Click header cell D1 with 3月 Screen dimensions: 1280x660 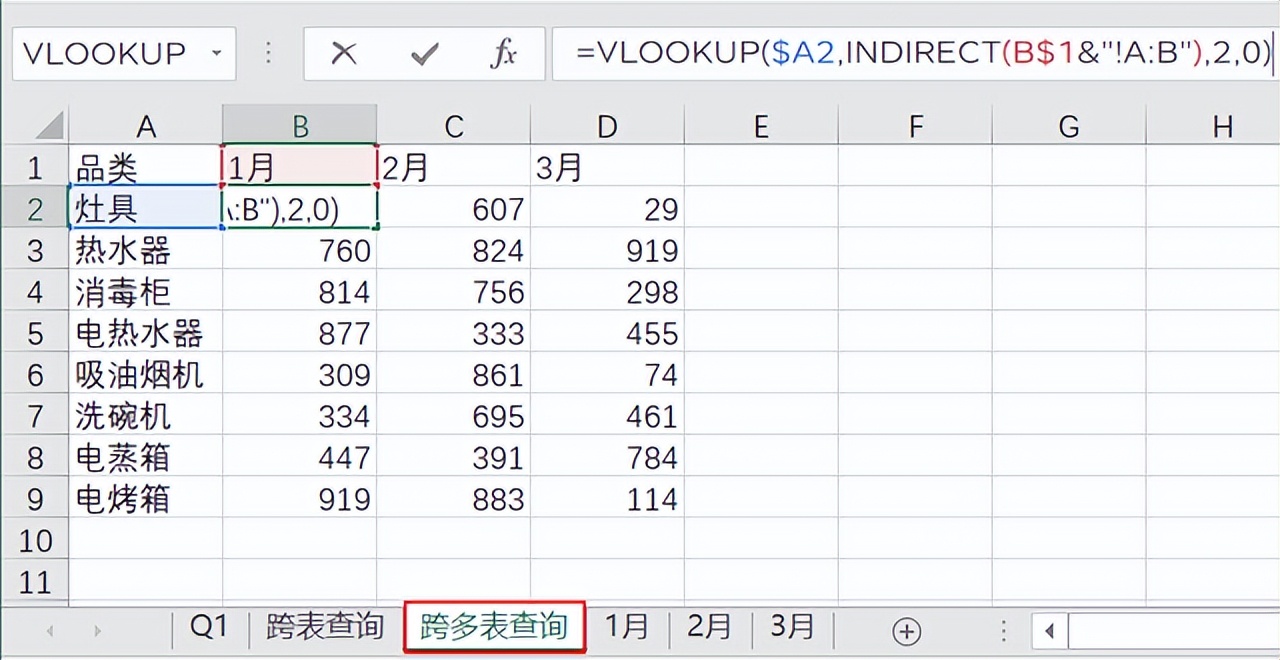[x=607, y=167]
